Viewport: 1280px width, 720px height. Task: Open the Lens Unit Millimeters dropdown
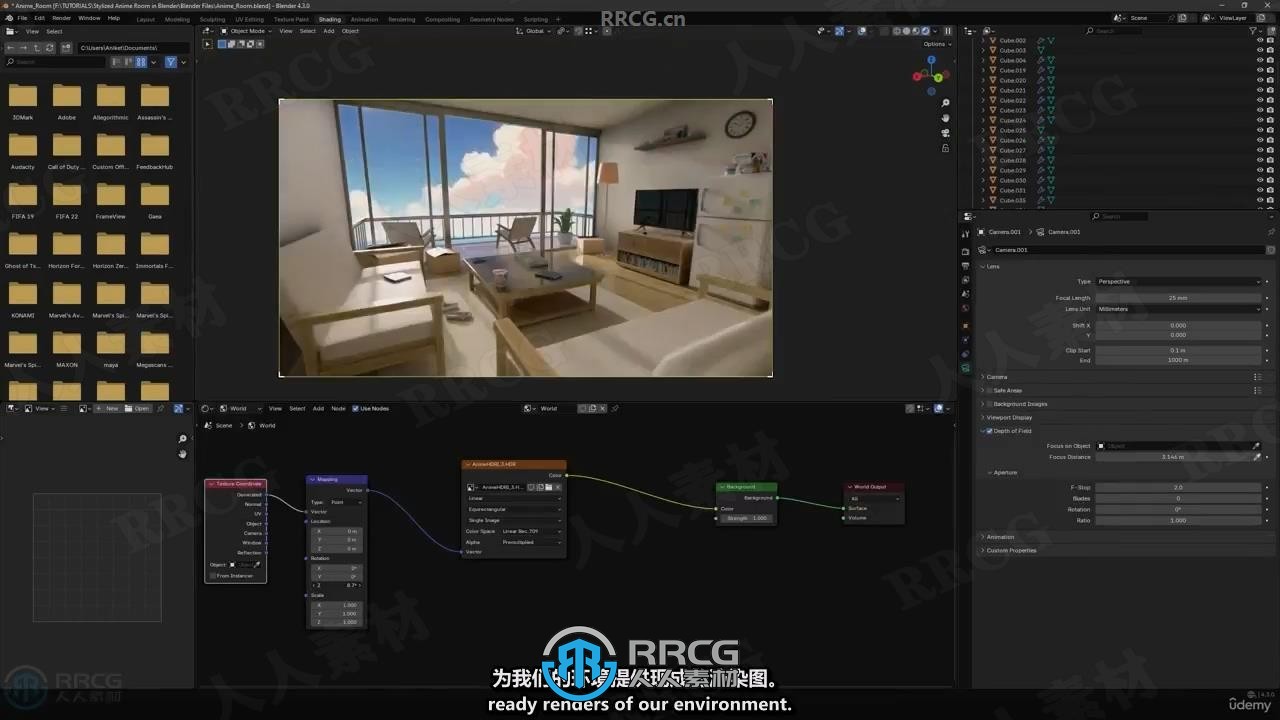point(1179,309)
